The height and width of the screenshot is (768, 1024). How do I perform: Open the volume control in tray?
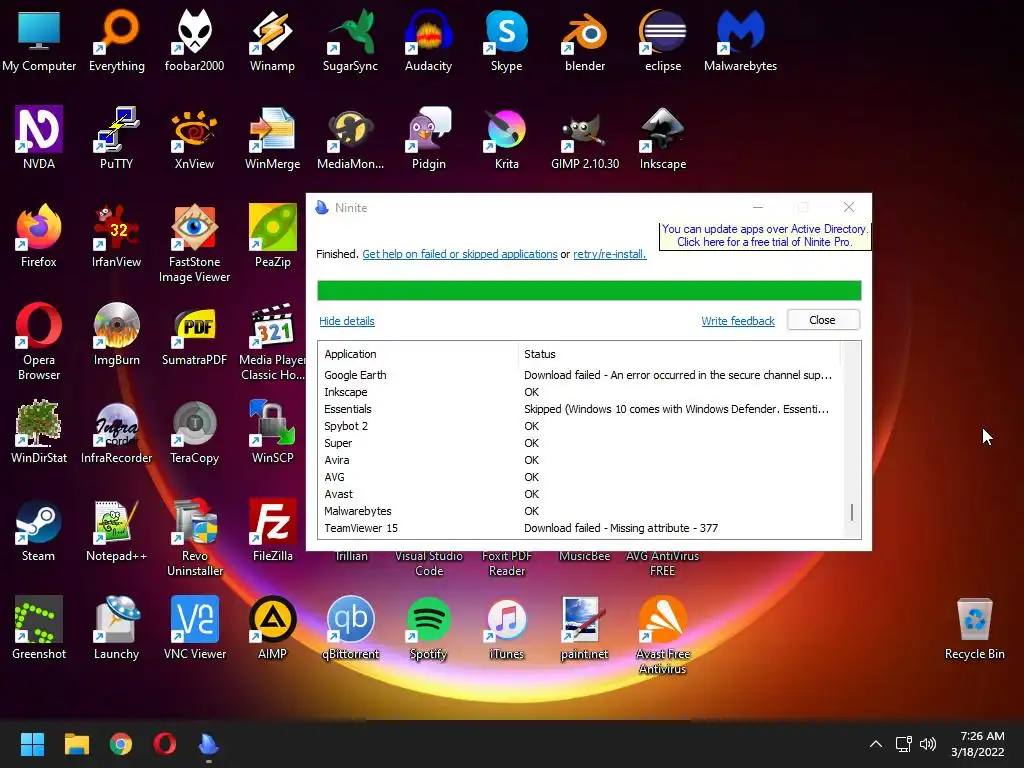[x=928, y=744]
